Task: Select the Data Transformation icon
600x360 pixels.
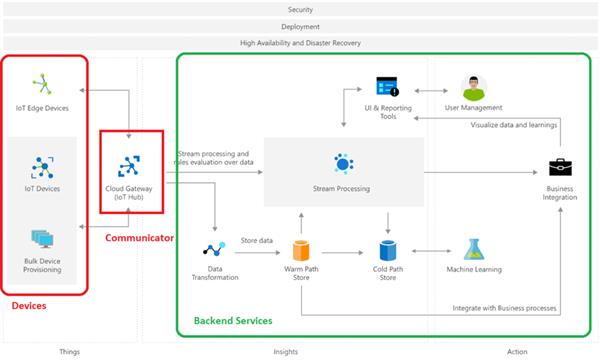Action: [214, 249]
